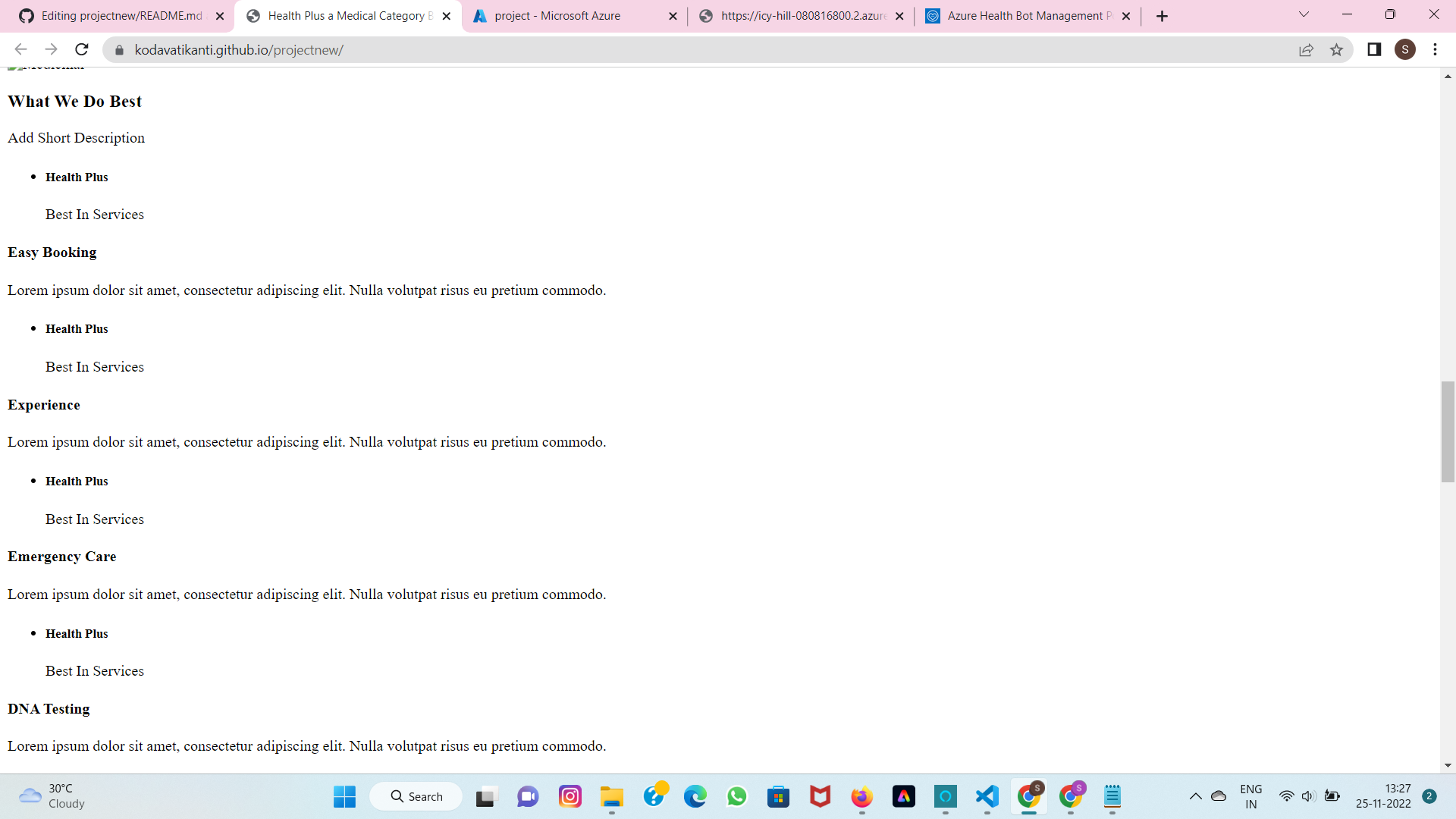Viewport: 1456px width, 819px height.
Task: Open Chrome three-dot menu
Action: (x=1435, y=50)
